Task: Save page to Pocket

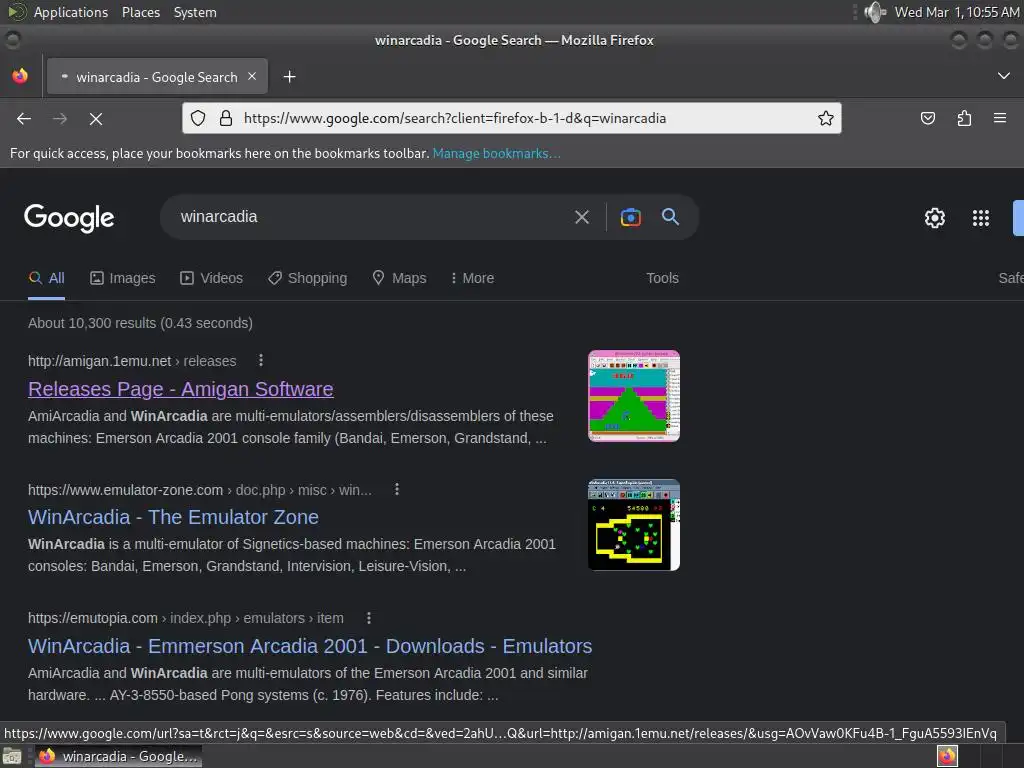Action: coord(927,118)
